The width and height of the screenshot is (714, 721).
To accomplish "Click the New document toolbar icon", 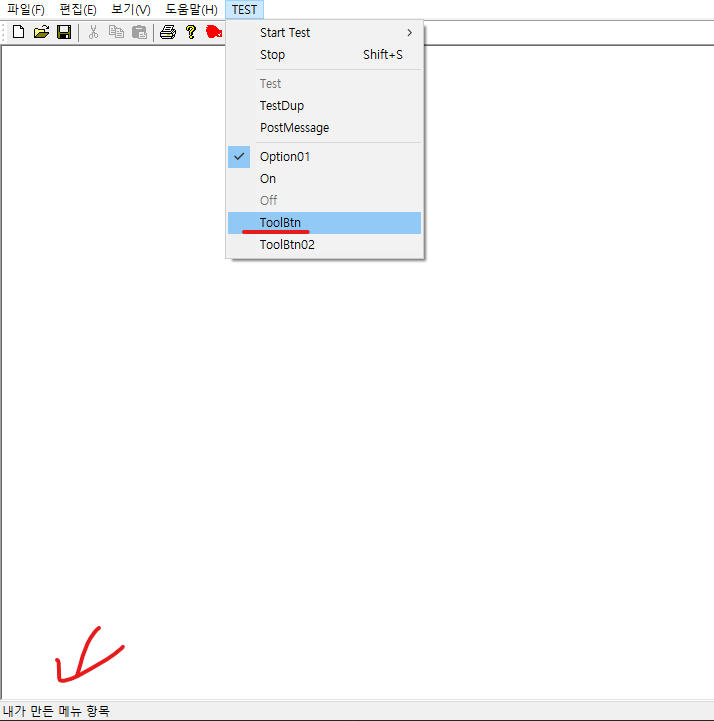I will [18, 32].
